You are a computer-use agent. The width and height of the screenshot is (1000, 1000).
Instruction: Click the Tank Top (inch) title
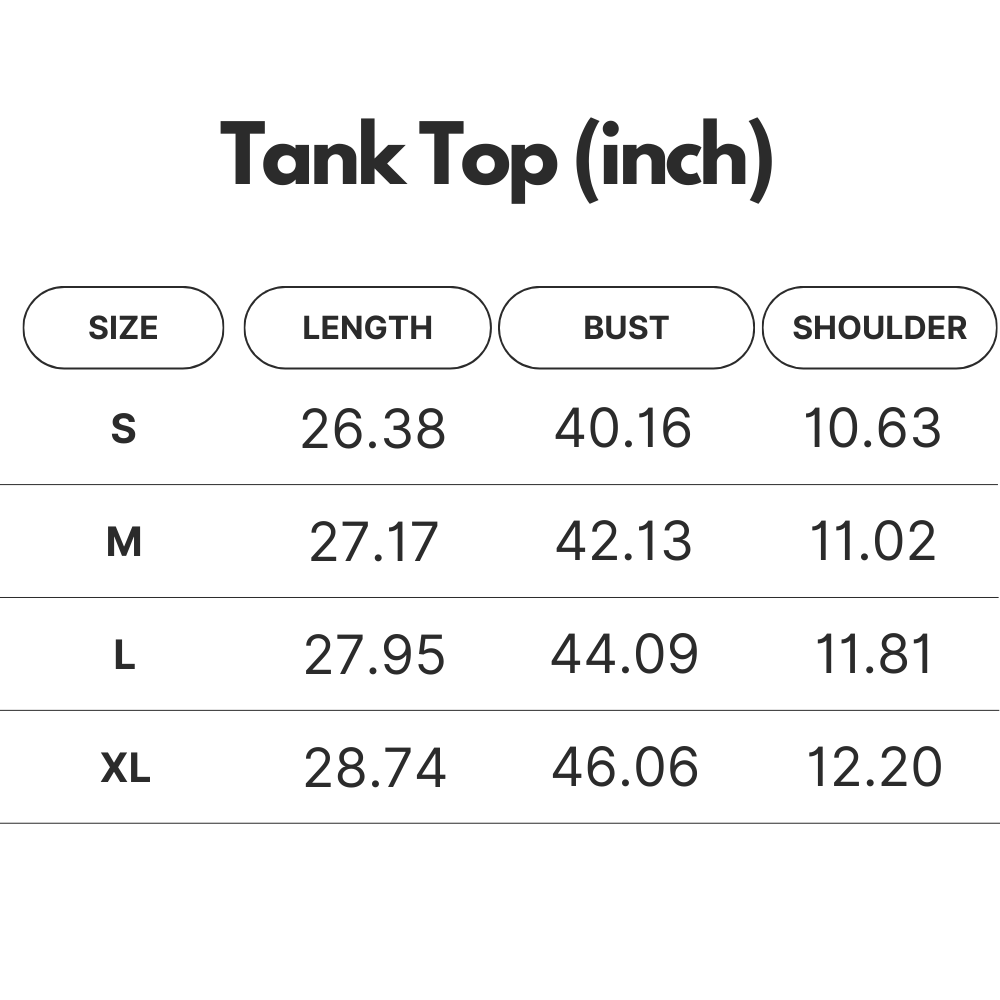pyautogui.click(x=497, y=160)
